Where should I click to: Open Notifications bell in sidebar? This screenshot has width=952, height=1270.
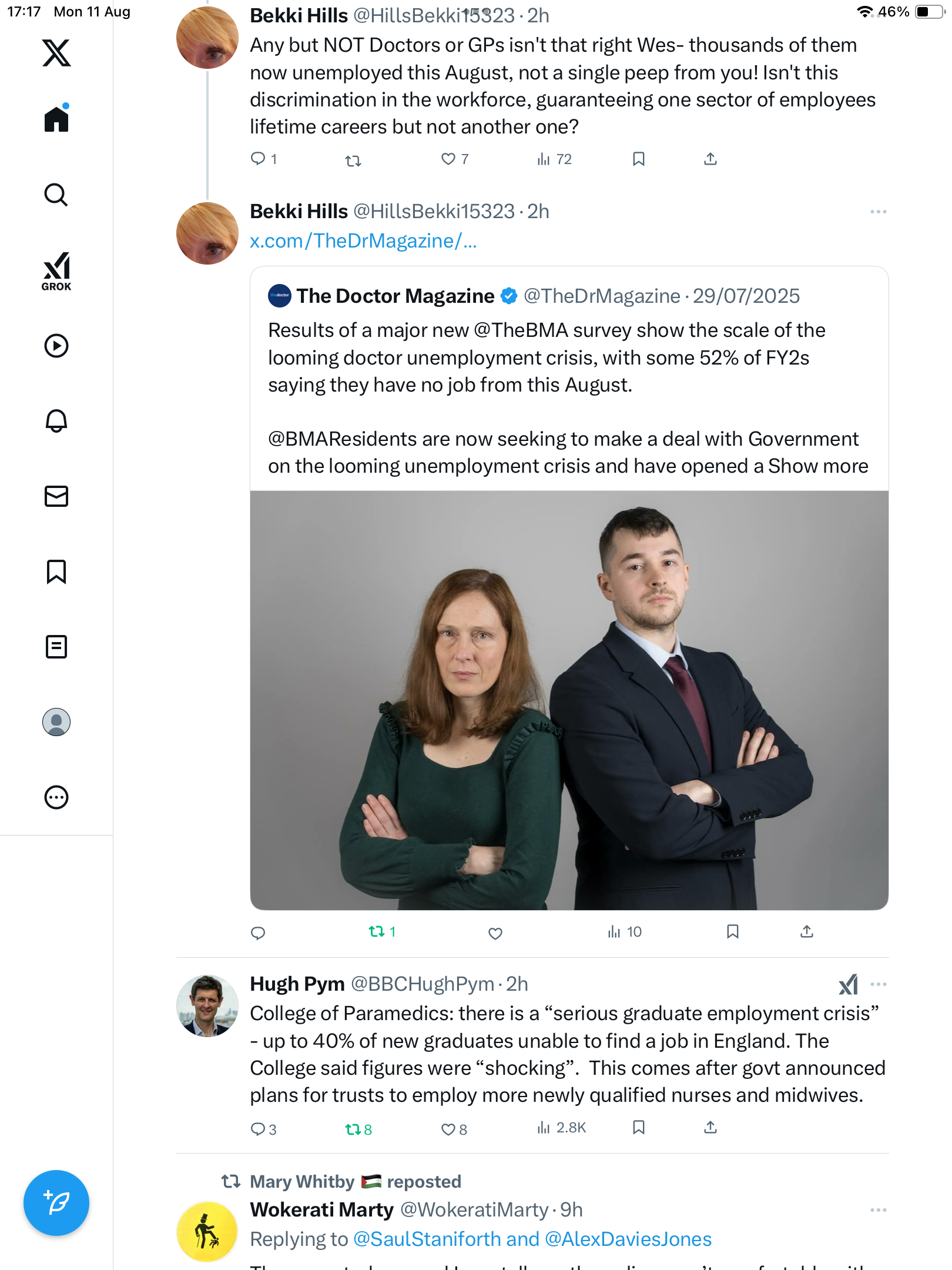point(56,421)
